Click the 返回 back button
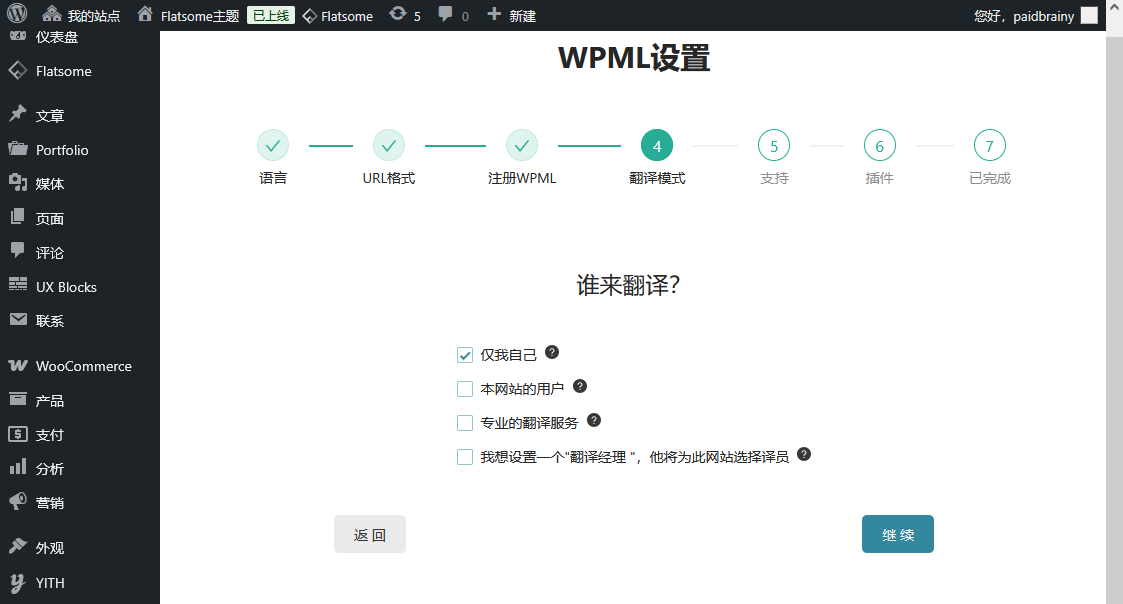The width and height of the screenshot is (1123, 604). (x=370, y=534)
